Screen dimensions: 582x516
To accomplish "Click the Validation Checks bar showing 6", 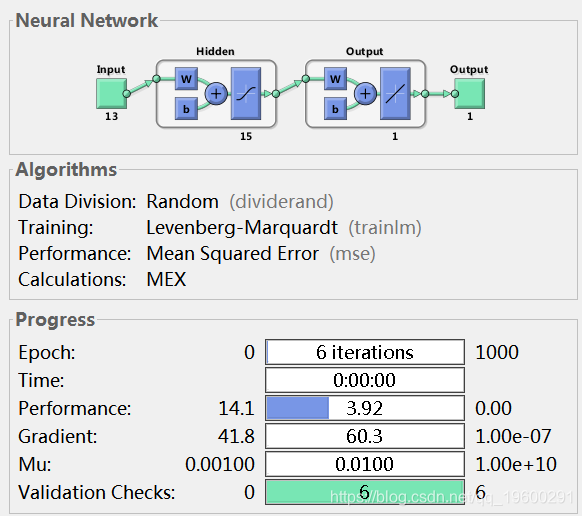I will point(365,492).
